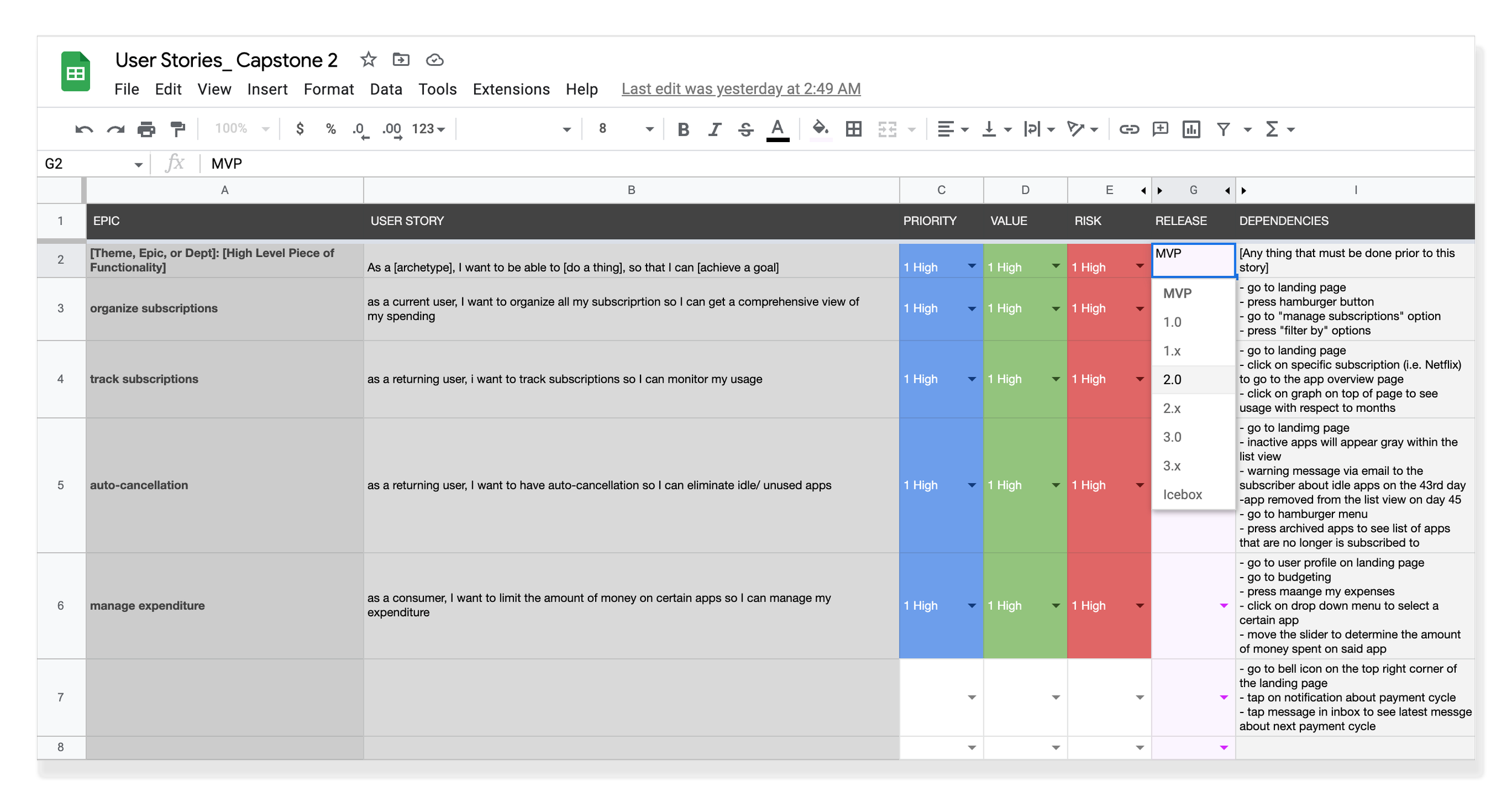The height and width of the screenshot is (796, 1512).
Task: Open the borders tool
Action: click(x=853, y=129)
